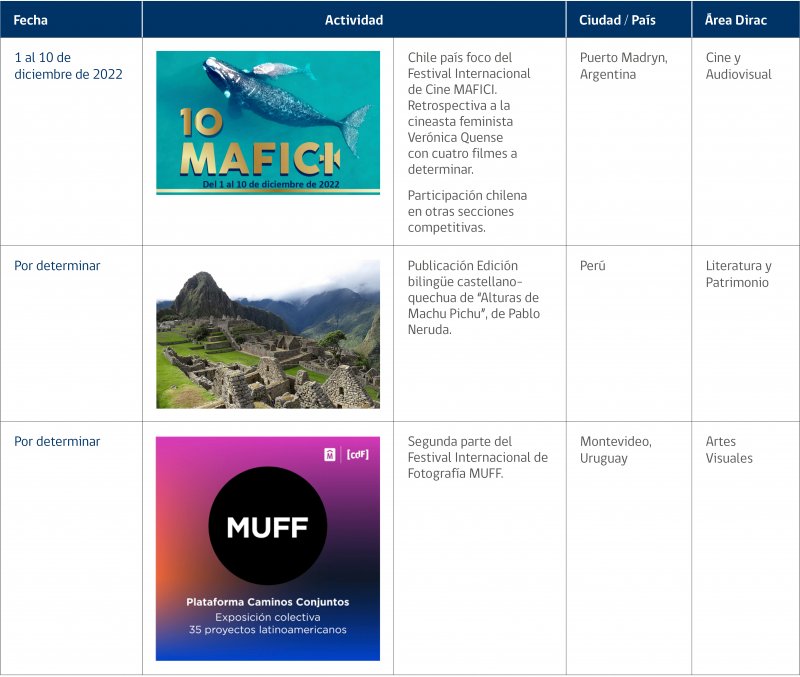Open the MAFICI whale festival poster image
This screenshot has width=800, height=677.
tap(268, 122)
